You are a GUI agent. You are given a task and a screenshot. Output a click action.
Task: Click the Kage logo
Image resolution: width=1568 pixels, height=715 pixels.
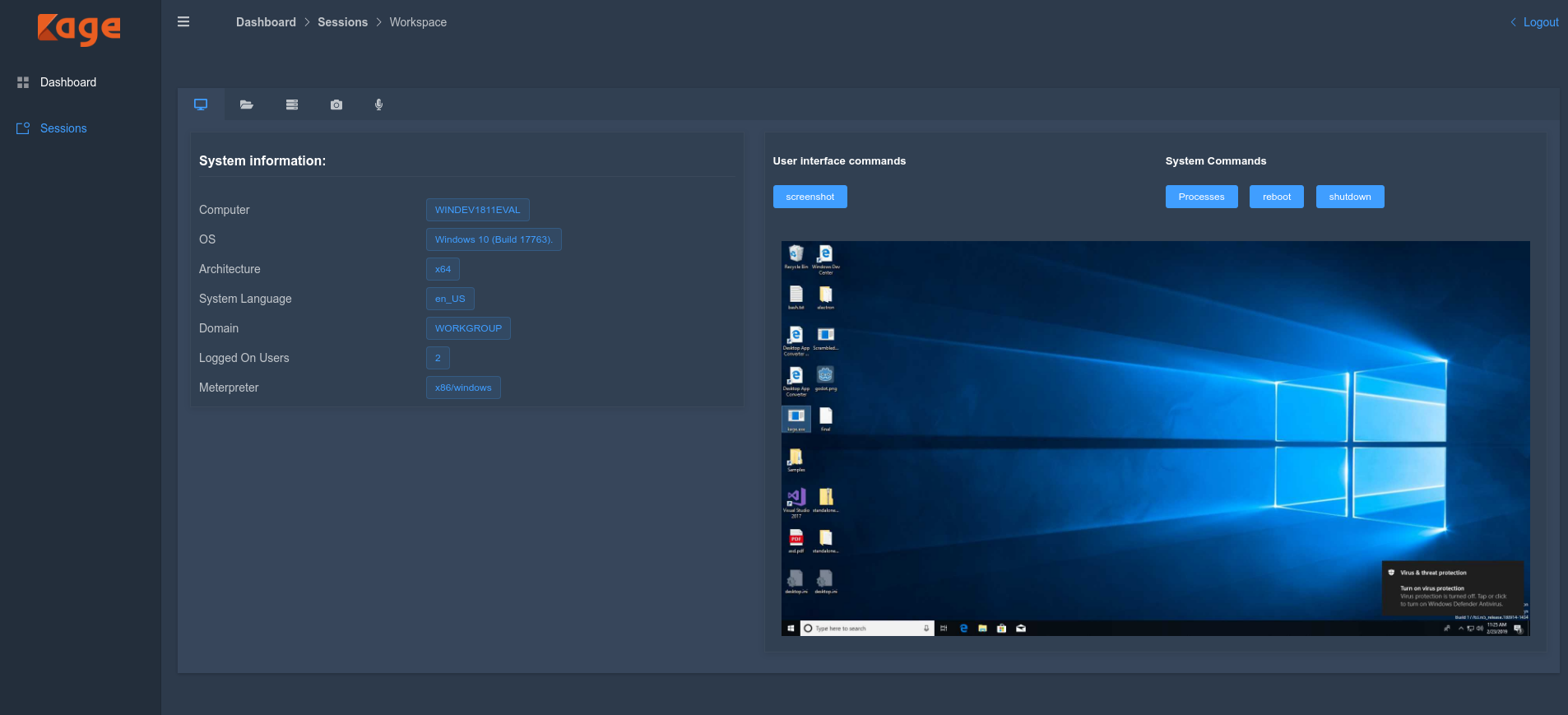point(79,29)
